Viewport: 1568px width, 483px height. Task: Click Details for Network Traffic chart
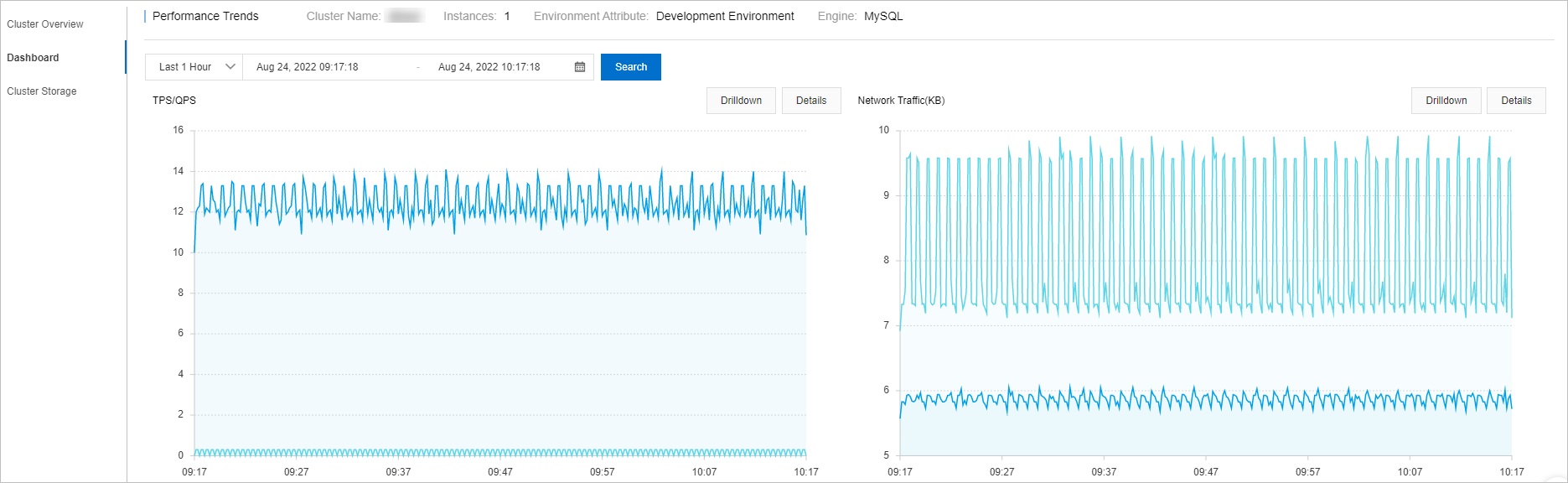[x=1516, y=101]
